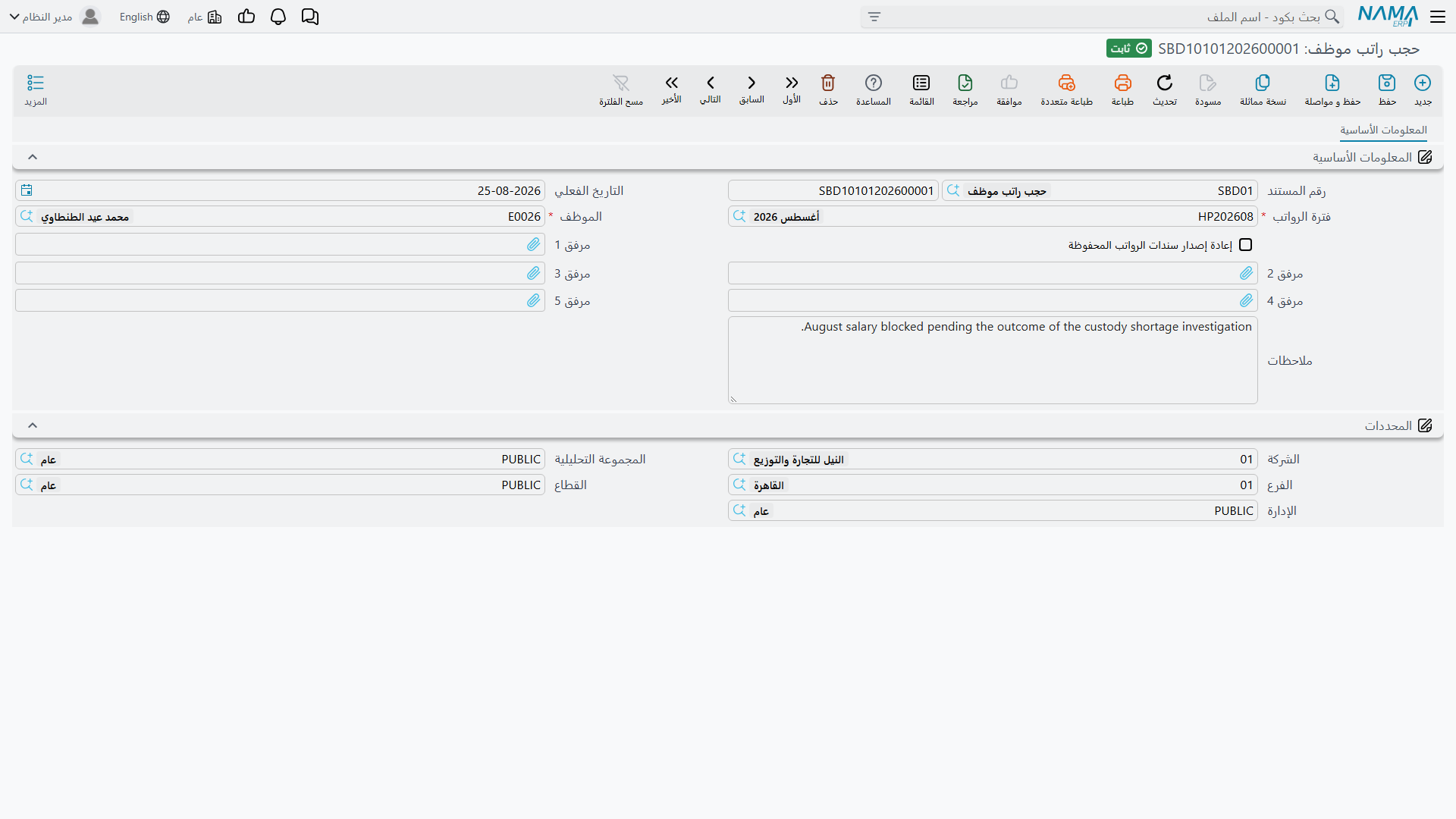This screenshot has height=819, width=1456.
Task: Open the hamburger main menu
Action: click(1438, 17)
